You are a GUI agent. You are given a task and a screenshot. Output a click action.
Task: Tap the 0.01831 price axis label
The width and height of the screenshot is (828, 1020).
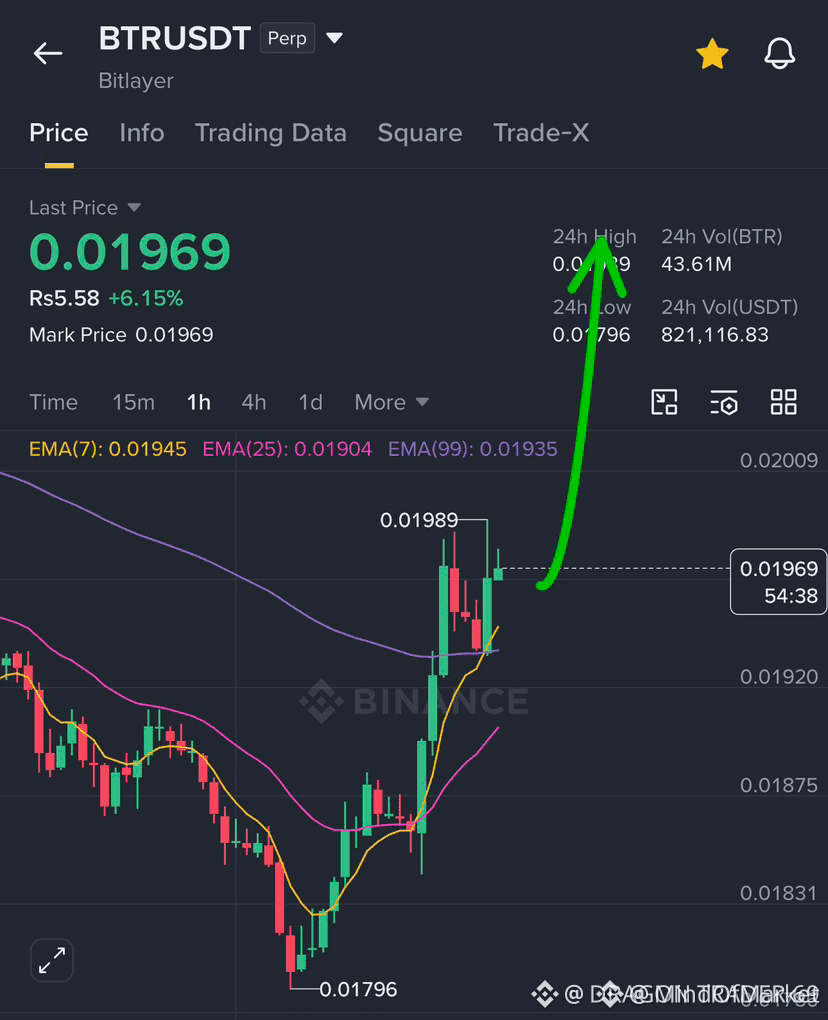coord(779,893)
